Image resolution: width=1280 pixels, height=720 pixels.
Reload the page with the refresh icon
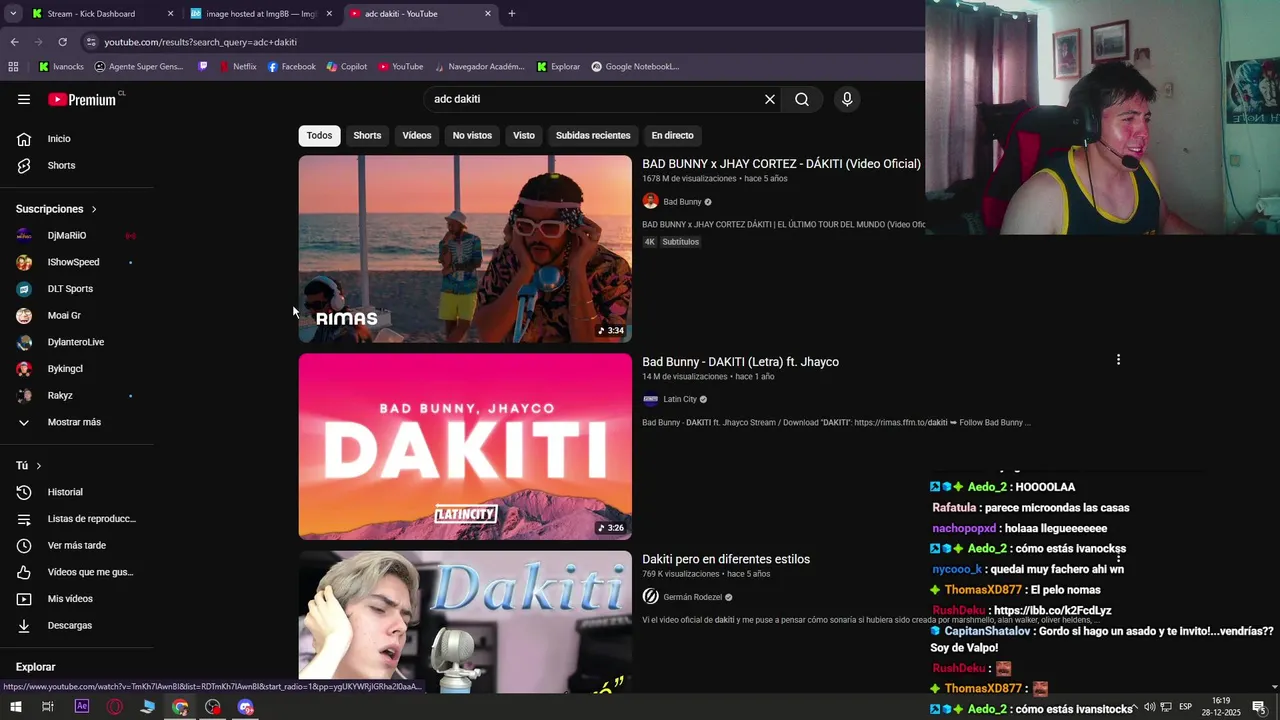point(62,42)
